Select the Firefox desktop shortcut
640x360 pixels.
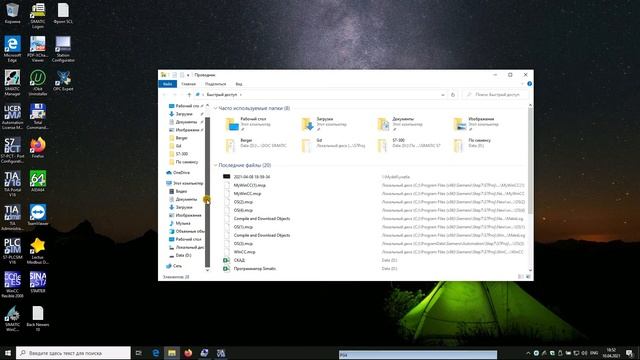pyautogui.click(x=38, y=148)
